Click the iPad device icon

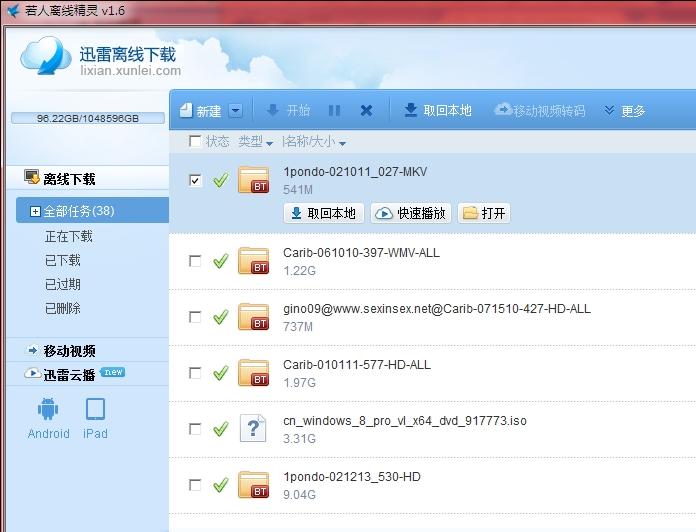click(95, 410)
